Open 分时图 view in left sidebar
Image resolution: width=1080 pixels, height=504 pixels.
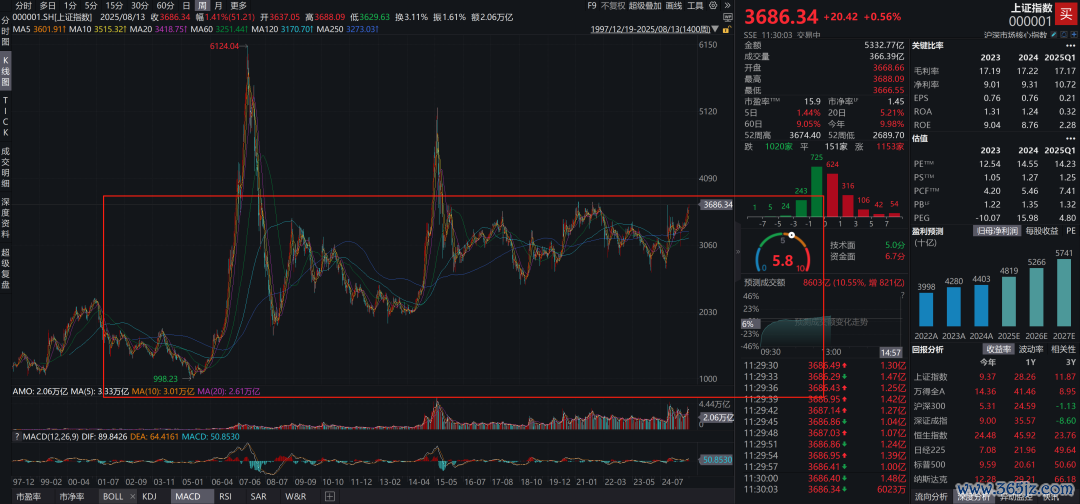(x=5, y=31)
